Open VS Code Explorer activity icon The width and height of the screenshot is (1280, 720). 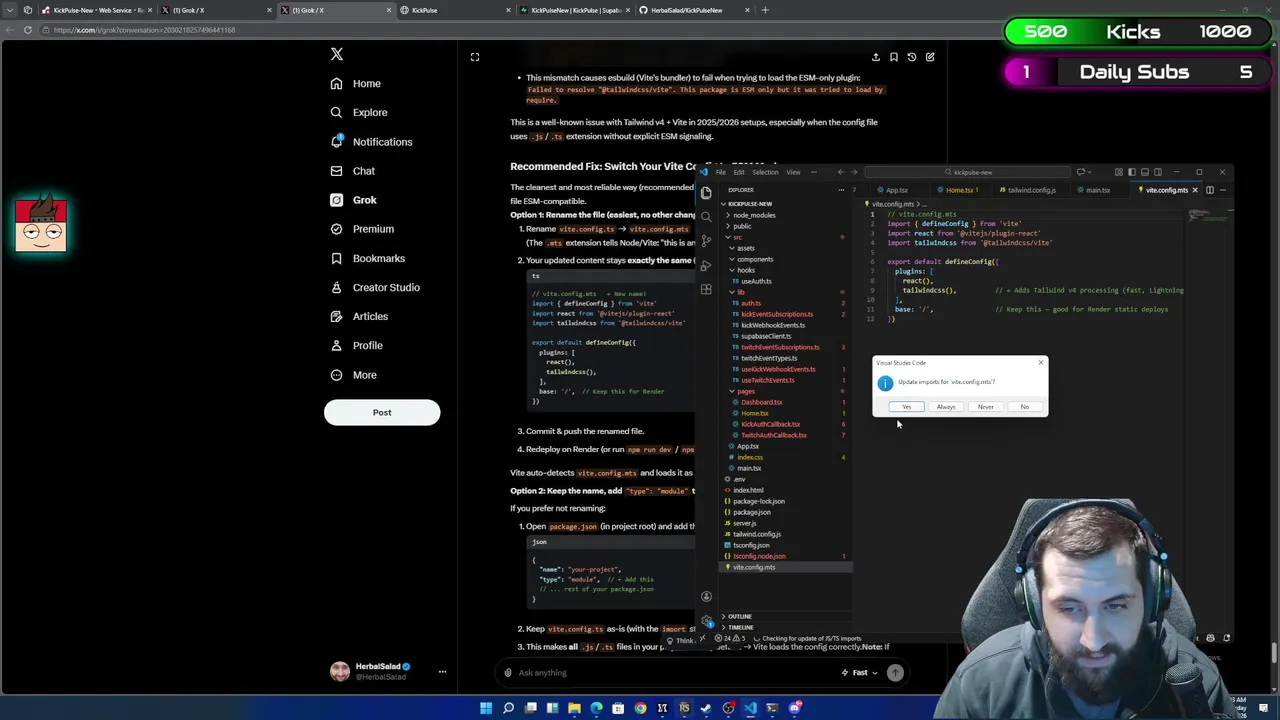tap(706, 192)
